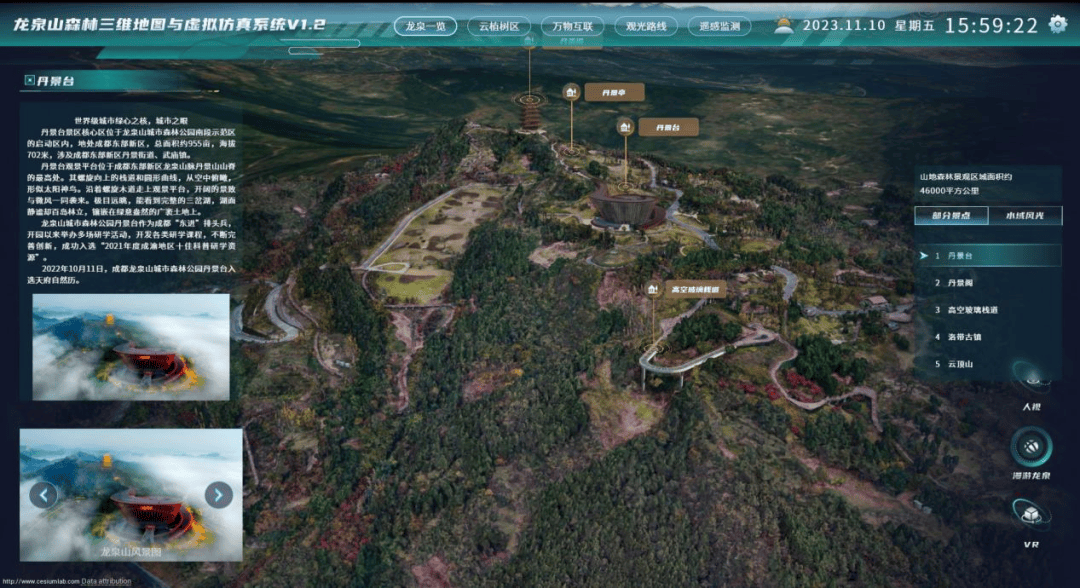Select the 观光路线 menu item

[x=639, y=27]
